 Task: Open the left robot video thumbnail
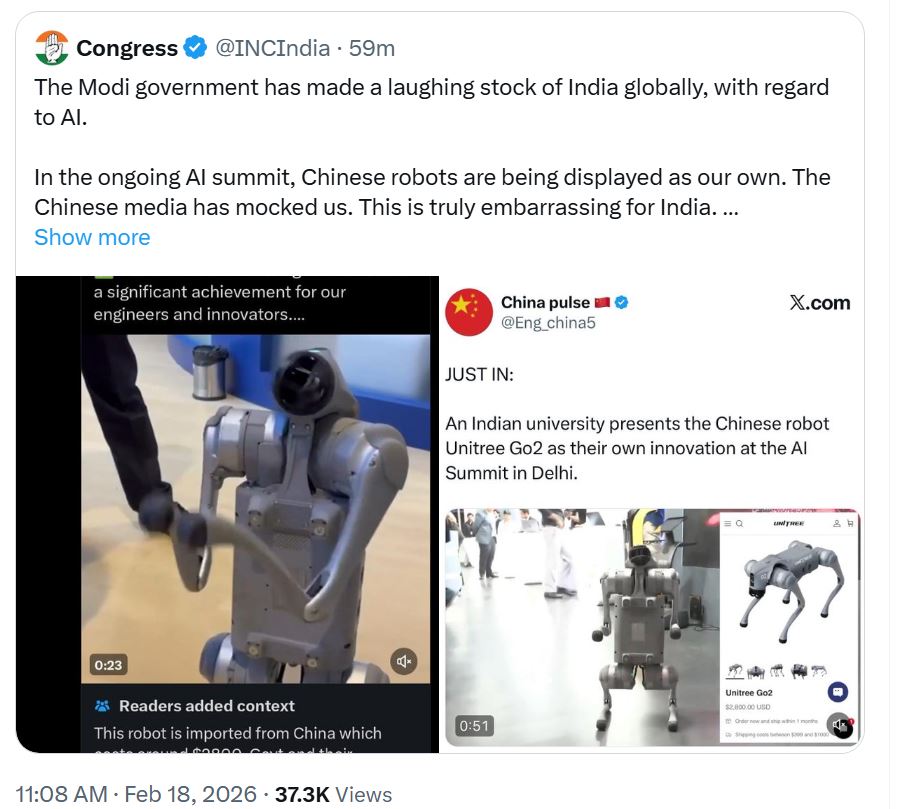[x=256, y=509]
